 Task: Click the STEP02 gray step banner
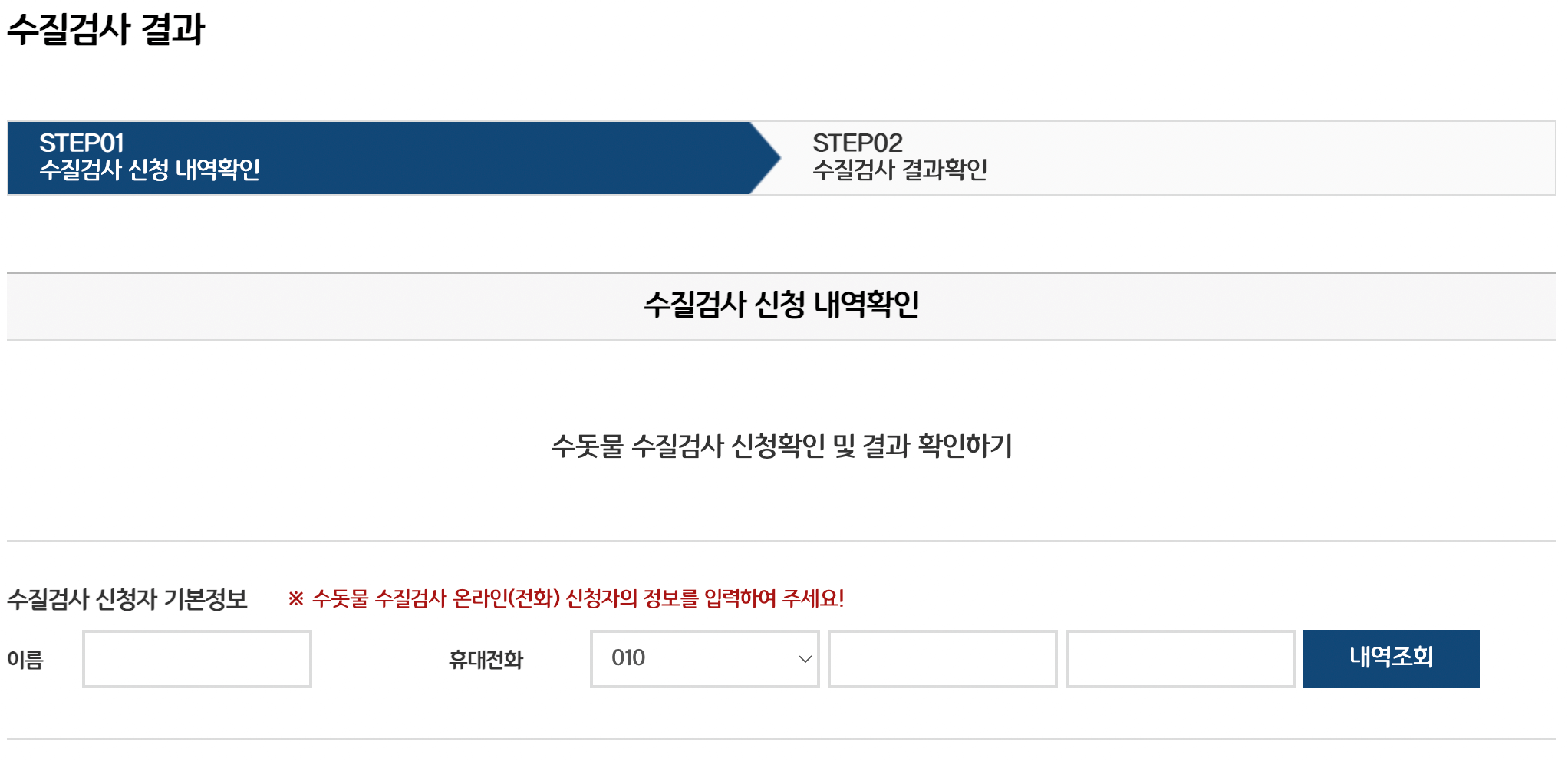tap(1151, 157)
